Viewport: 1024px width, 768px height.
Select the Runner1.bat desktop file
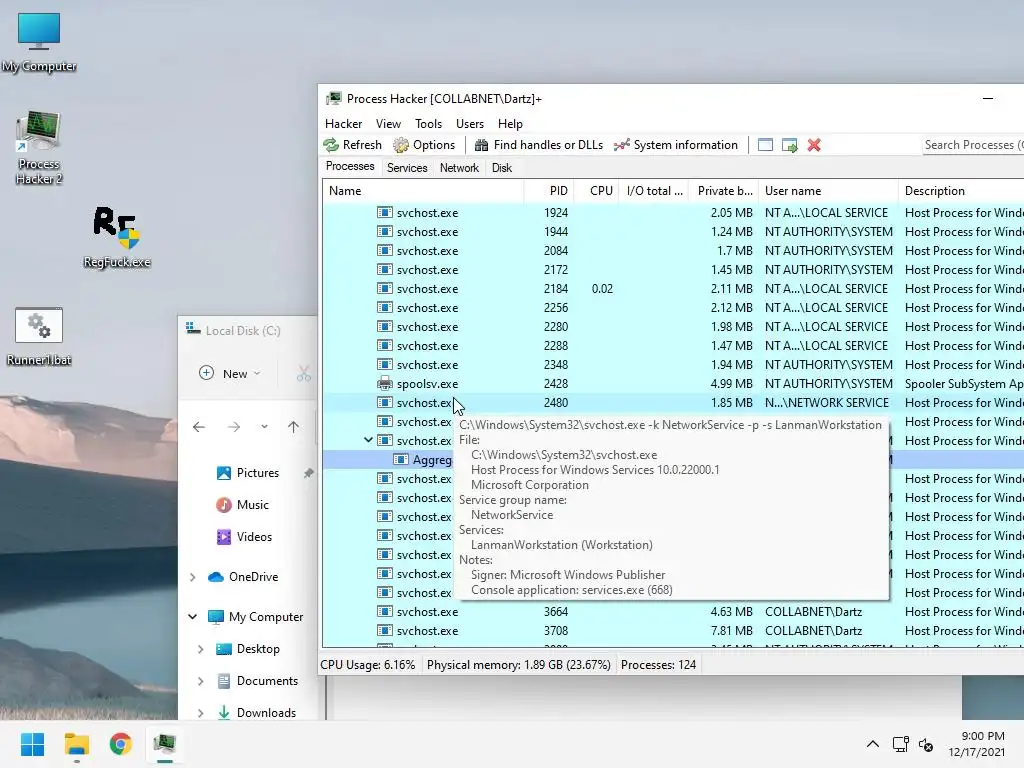tap(39, 336)
